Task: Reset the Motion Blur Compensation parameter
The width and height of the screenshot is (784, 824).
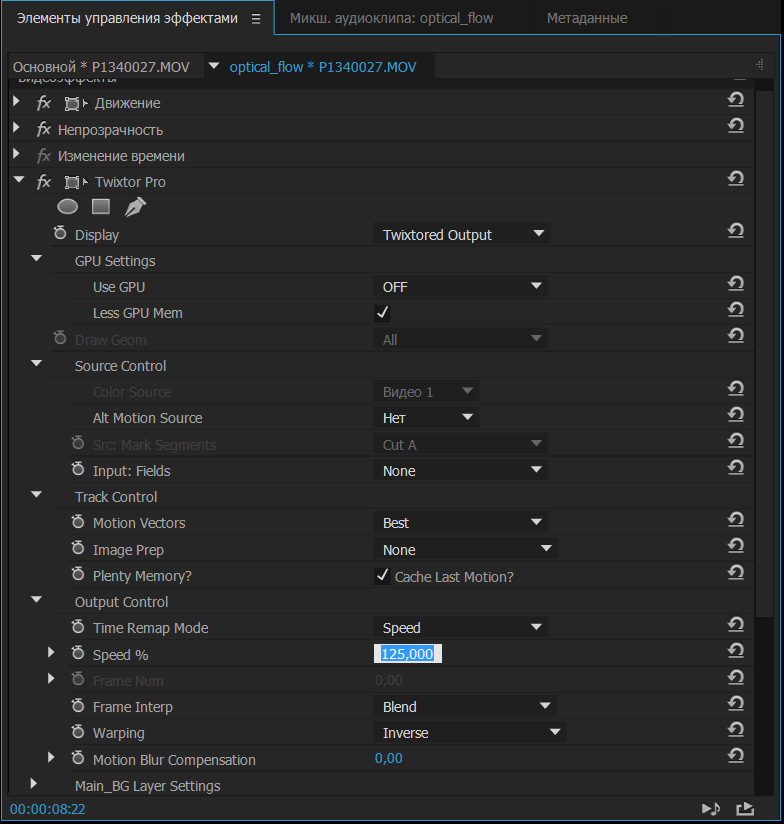Action: [x=736, y=756]
